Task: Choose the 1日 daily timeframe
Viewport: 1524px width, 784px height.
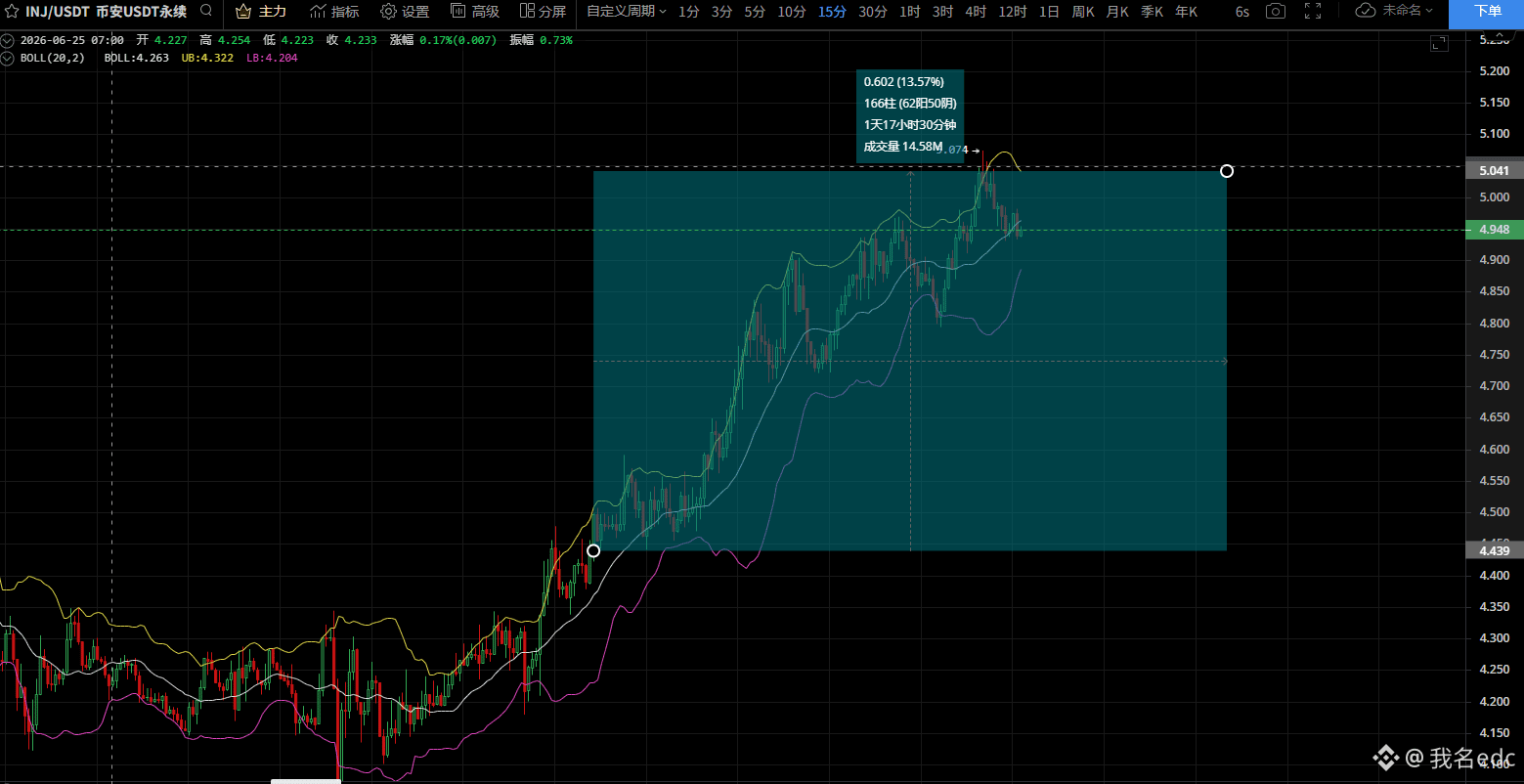Action: click(x=1049, y=12)
